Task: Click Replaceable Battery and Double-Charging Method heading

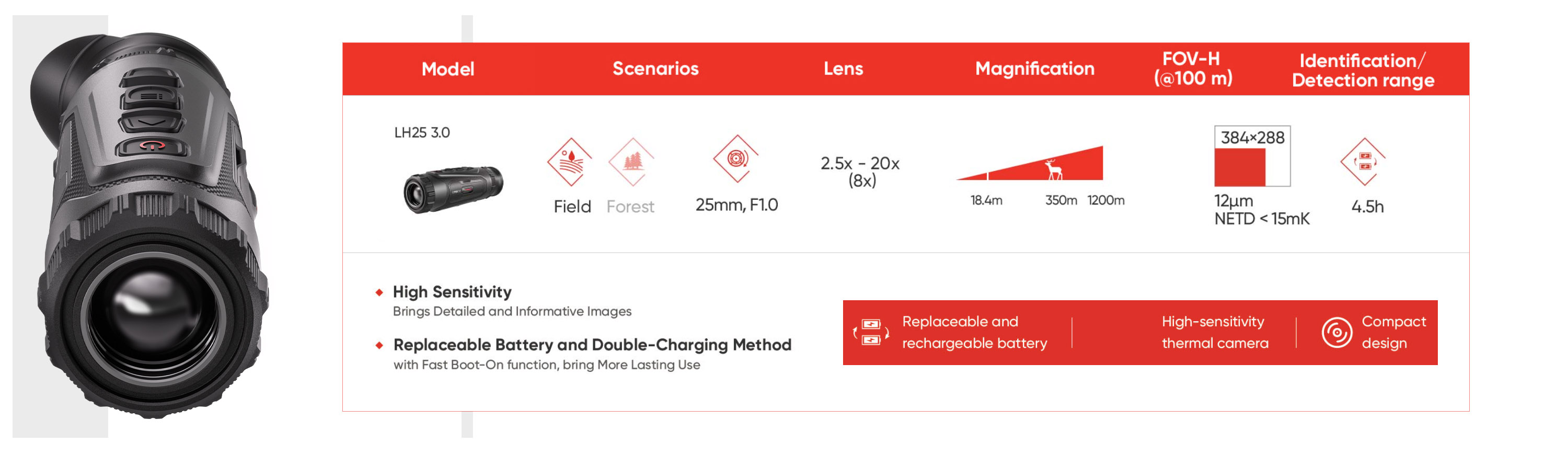Action: (592, 345)
